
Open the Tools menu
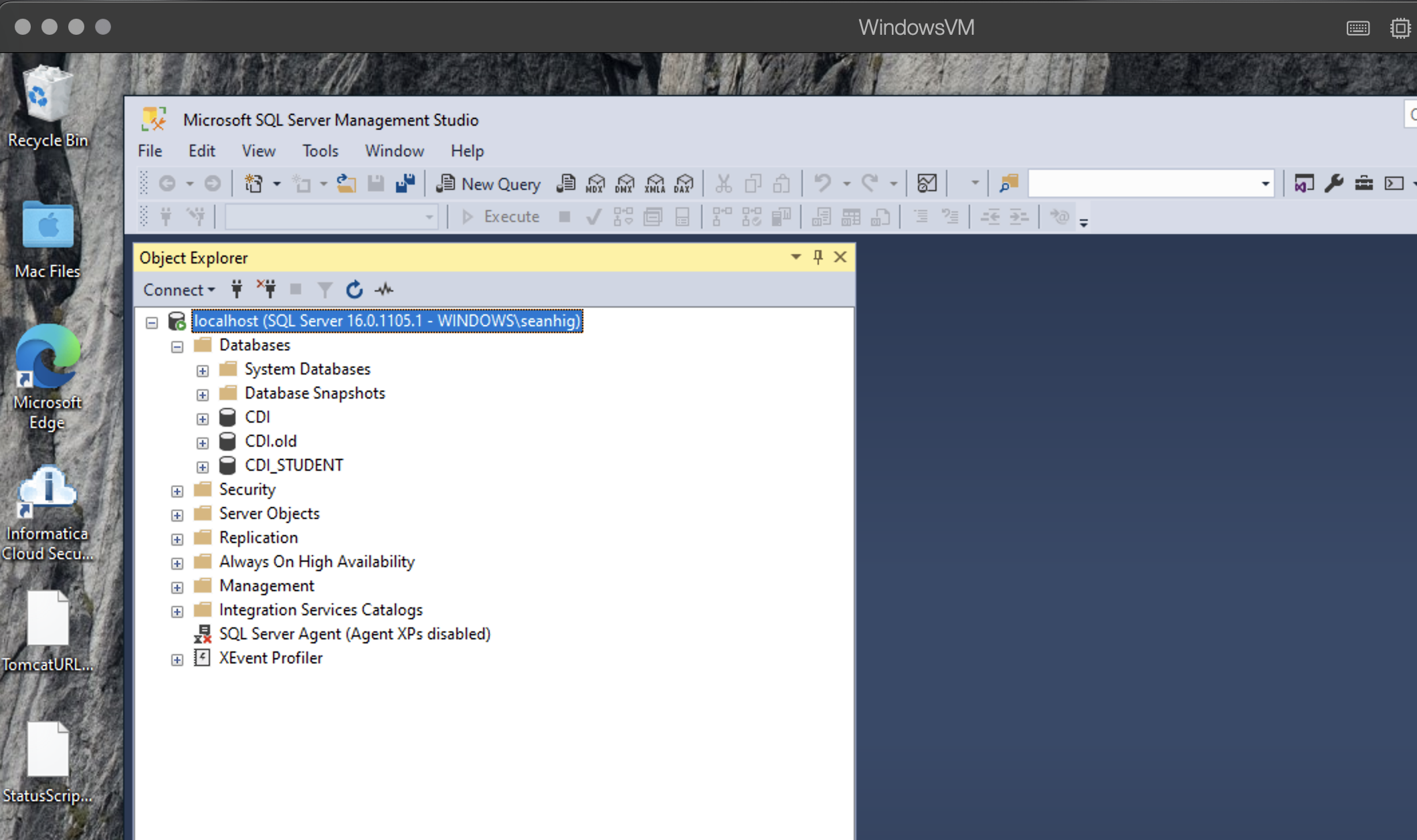[x=320, y=151]
